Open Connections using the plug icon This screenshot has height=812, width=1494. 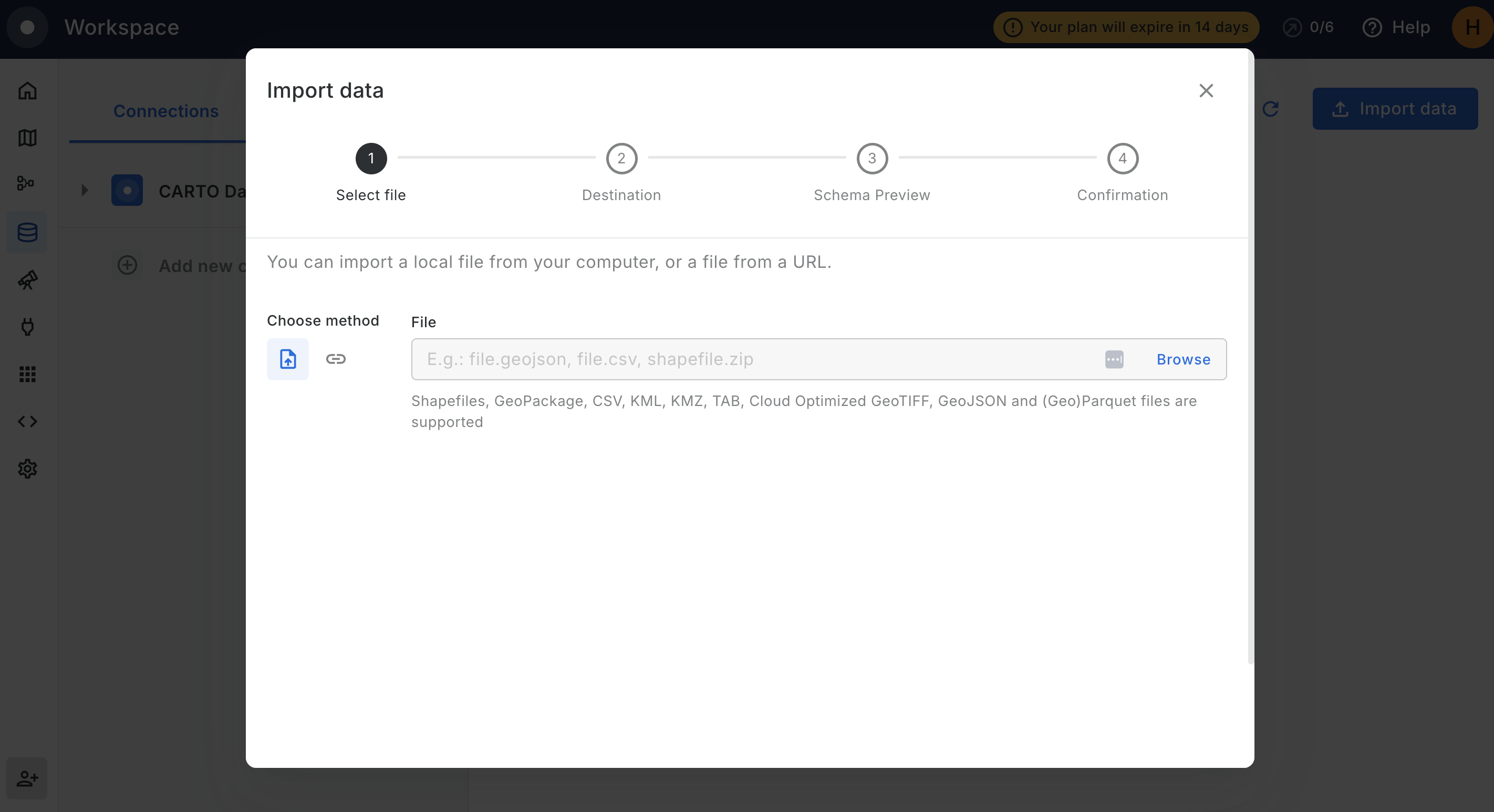(27, 327)
